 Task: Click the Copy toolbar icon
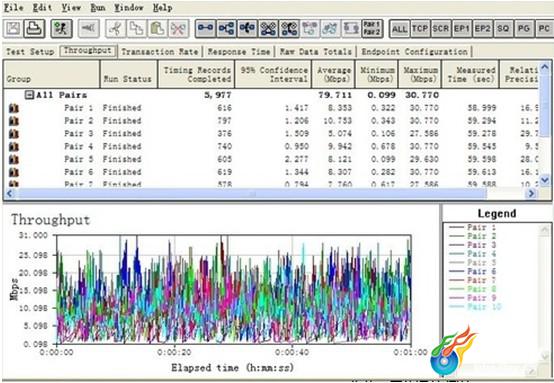click(x=136, y=29)
